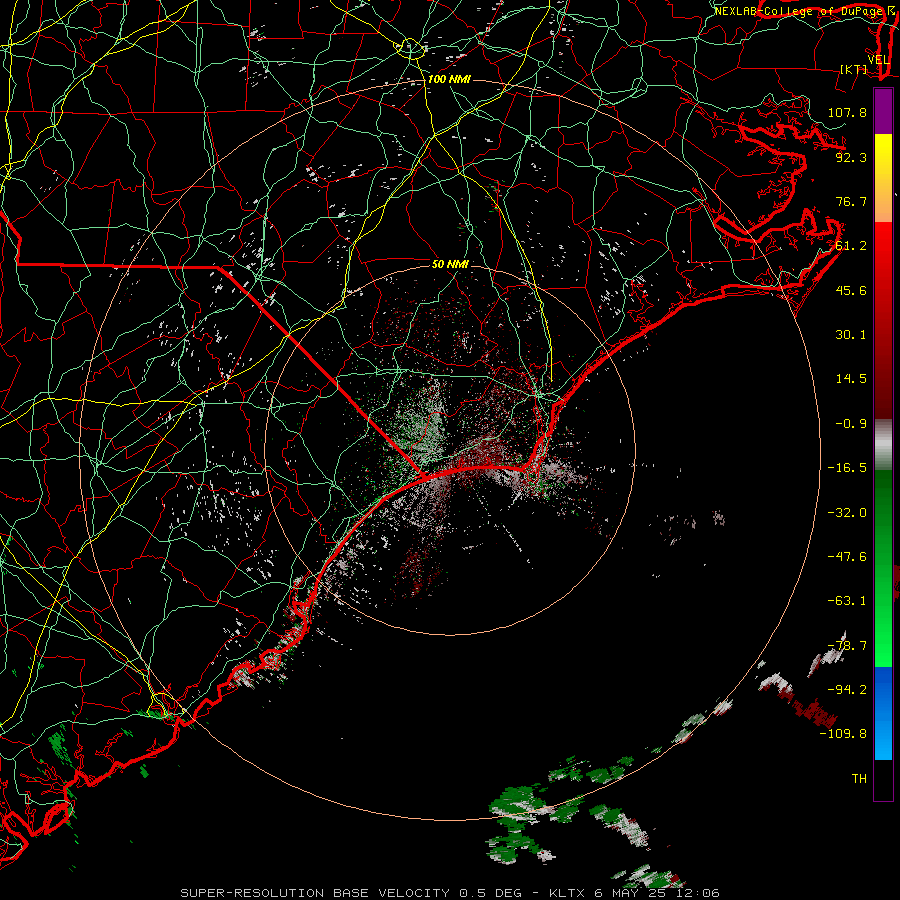Select the -32.0 legend value

tap(847, 513)
